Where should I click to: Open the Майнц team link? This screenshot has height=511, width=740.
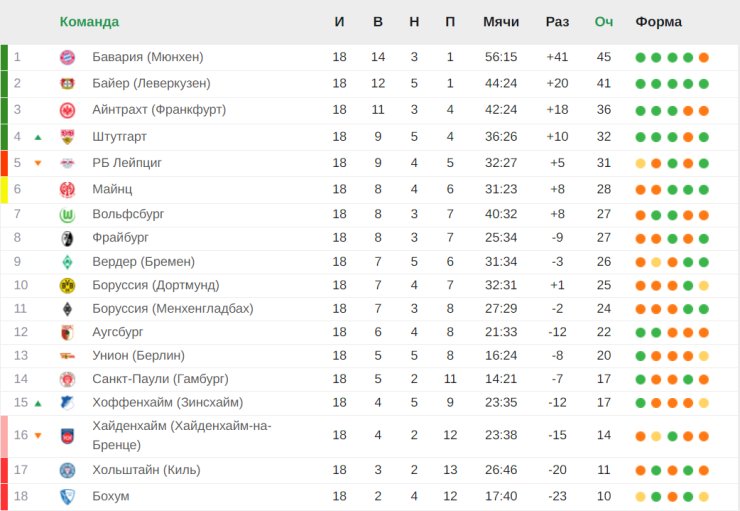(x=112, y=189)
